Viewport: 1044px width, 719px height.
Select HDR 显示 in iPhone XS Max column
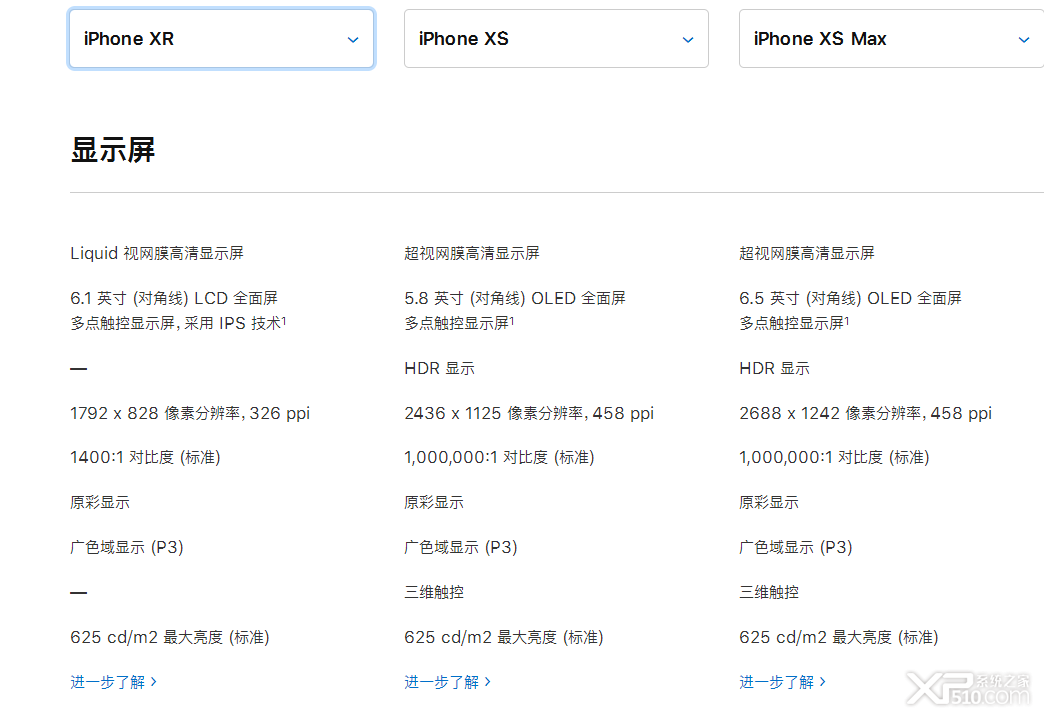[x=774, y=368]
